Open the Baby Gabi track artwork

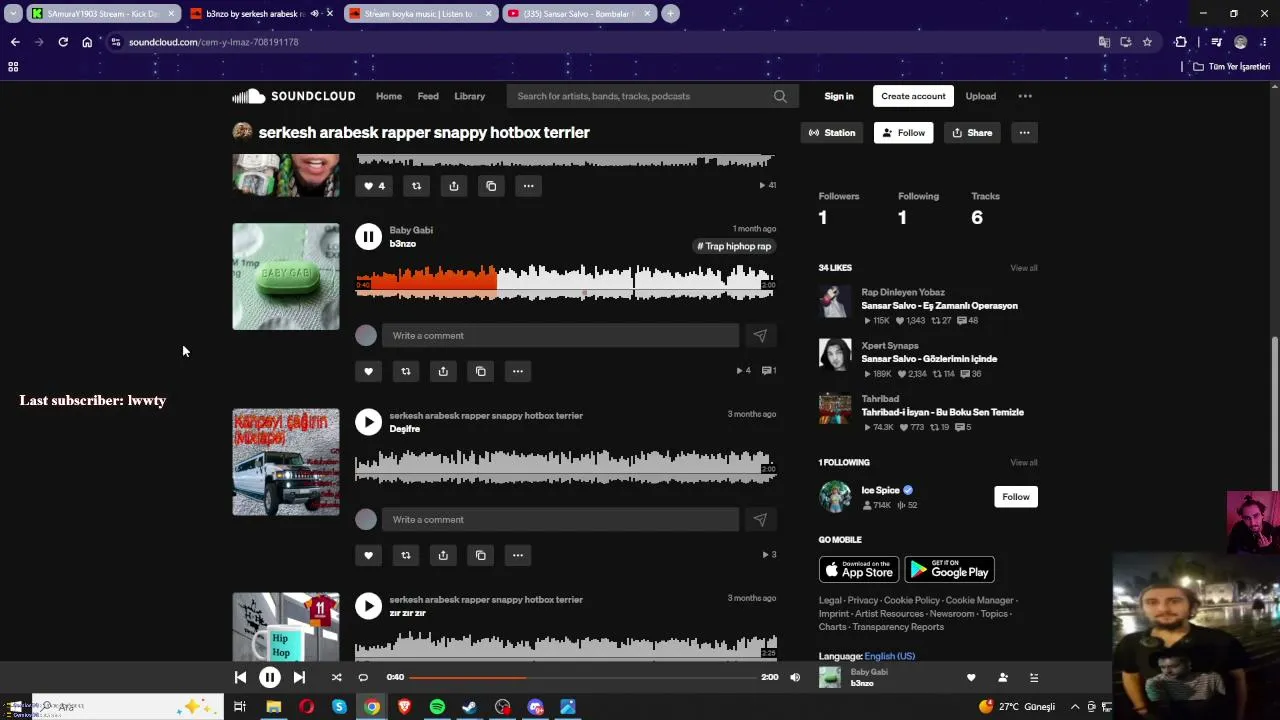[x=286, y=276]
